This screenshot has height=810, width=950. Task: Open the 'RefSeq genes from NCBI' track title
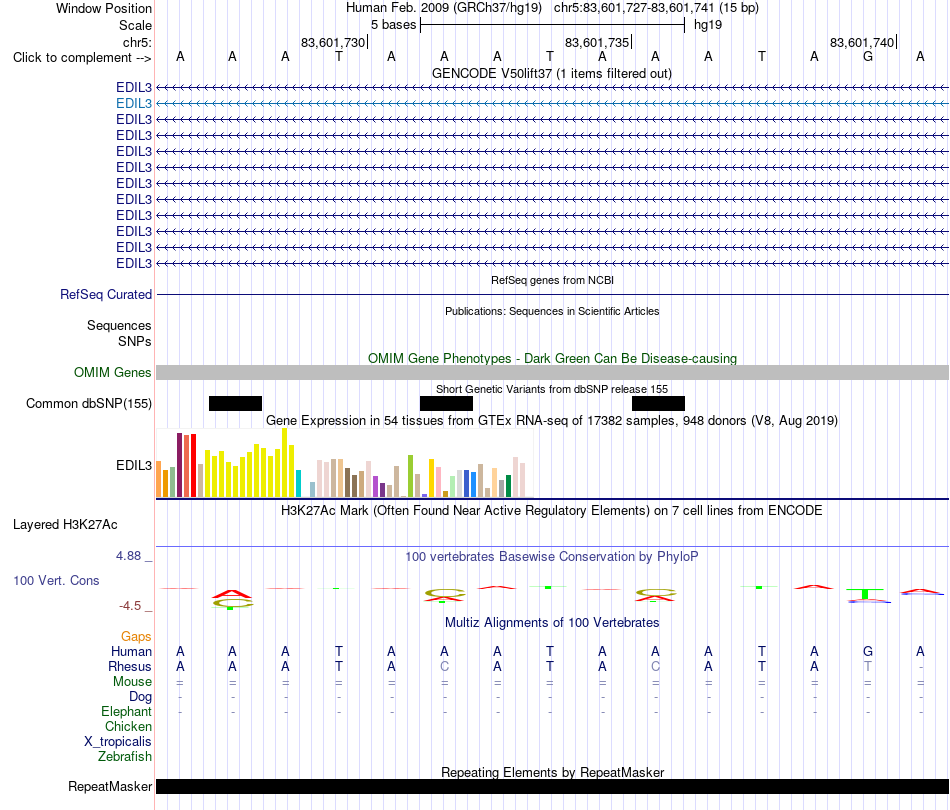552,281
